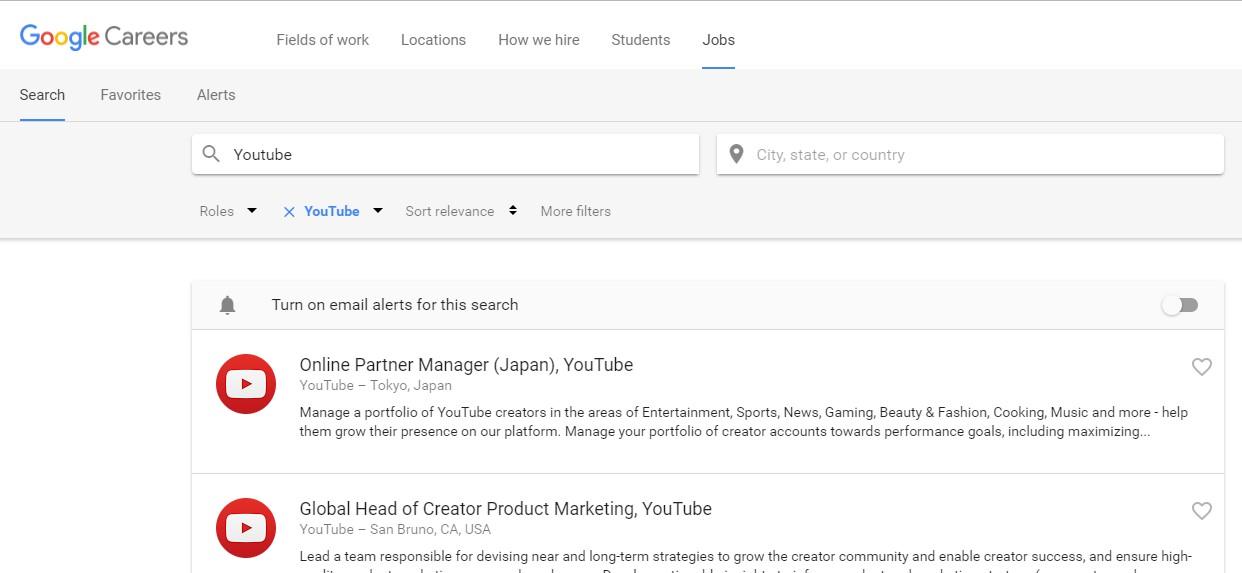
Task: Favorite the Online Partner Manager job
Action: (x=1201, y=367)
